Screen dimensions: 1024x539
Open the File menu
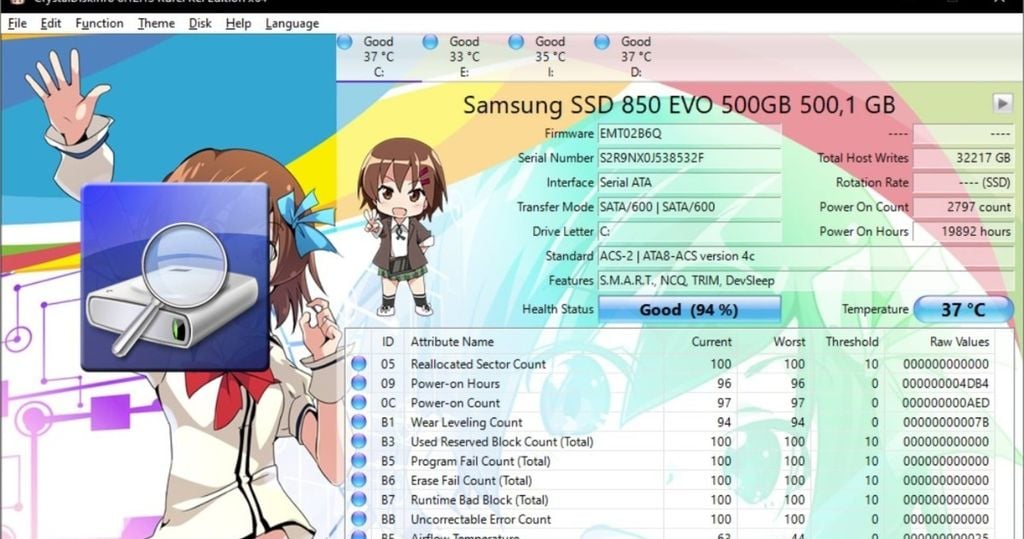[x=17, y=24]
